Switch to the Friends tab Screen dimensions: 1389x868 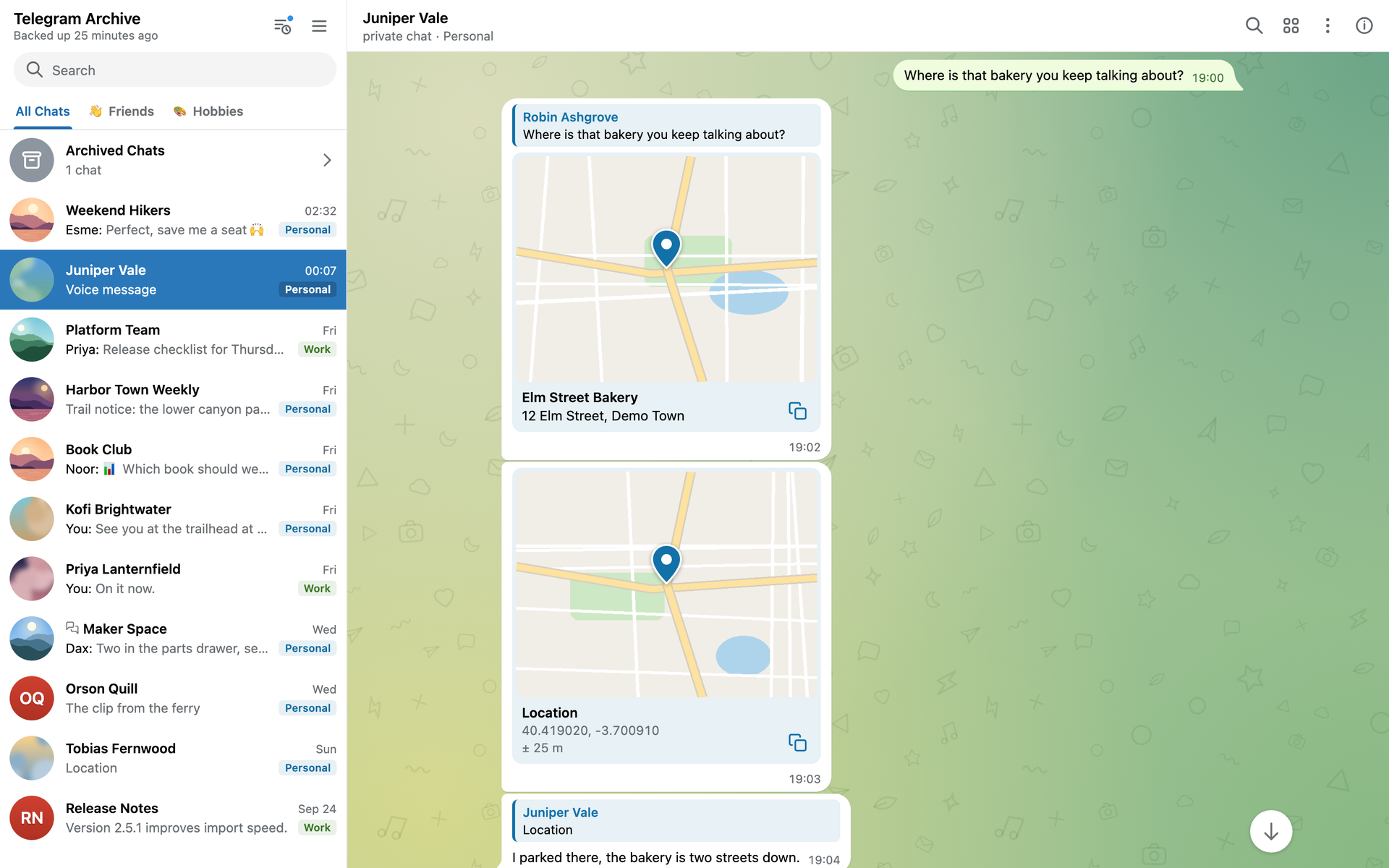[x=122, y=111]
